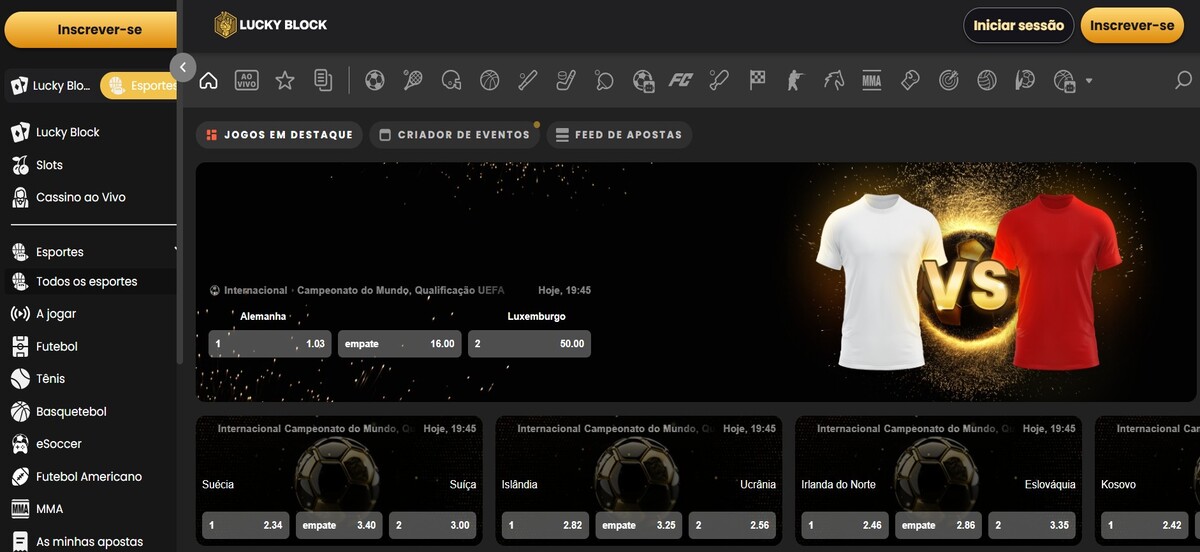This screenshot has height=552, width=1200.
Task: Select the soccer ball sport icon
Action: coord(375,81)
